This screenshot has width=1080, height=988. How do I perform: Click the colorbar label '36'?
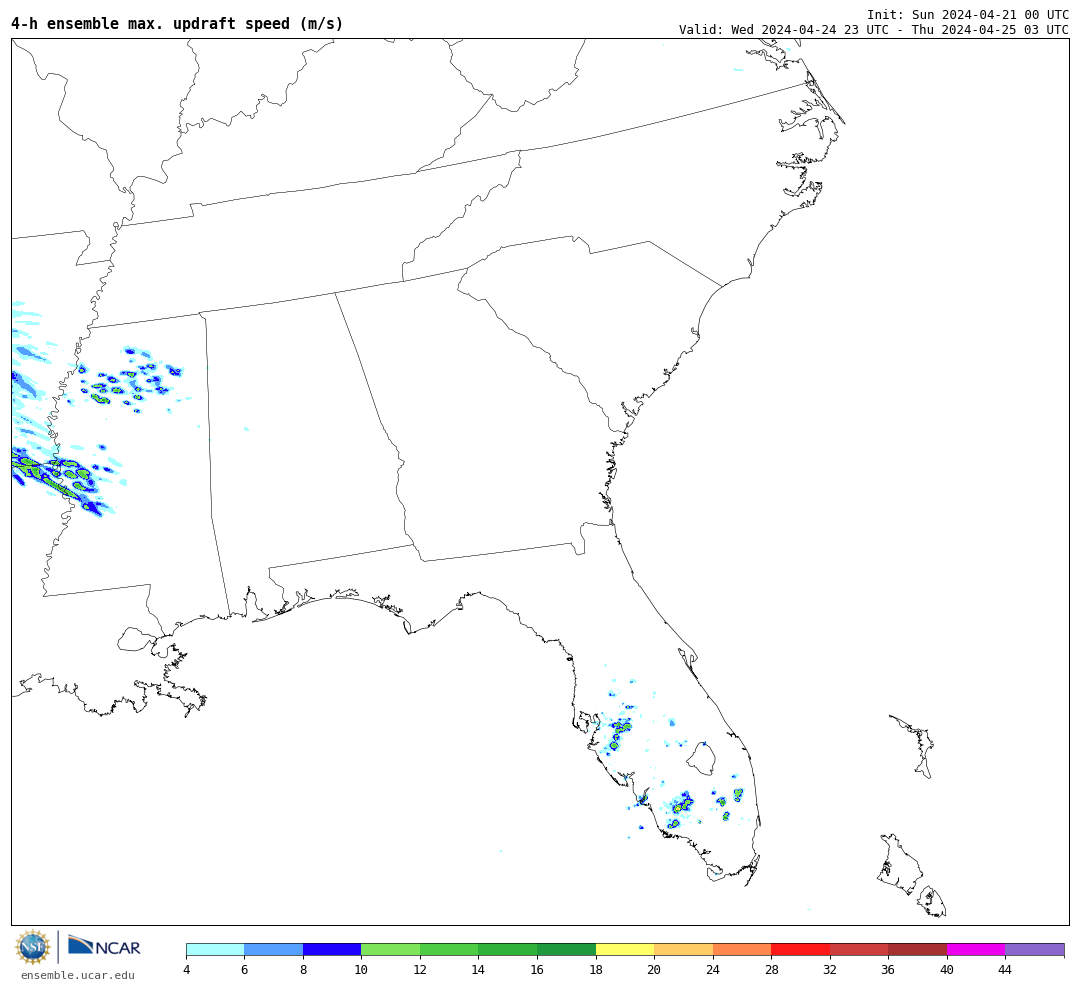888,969
